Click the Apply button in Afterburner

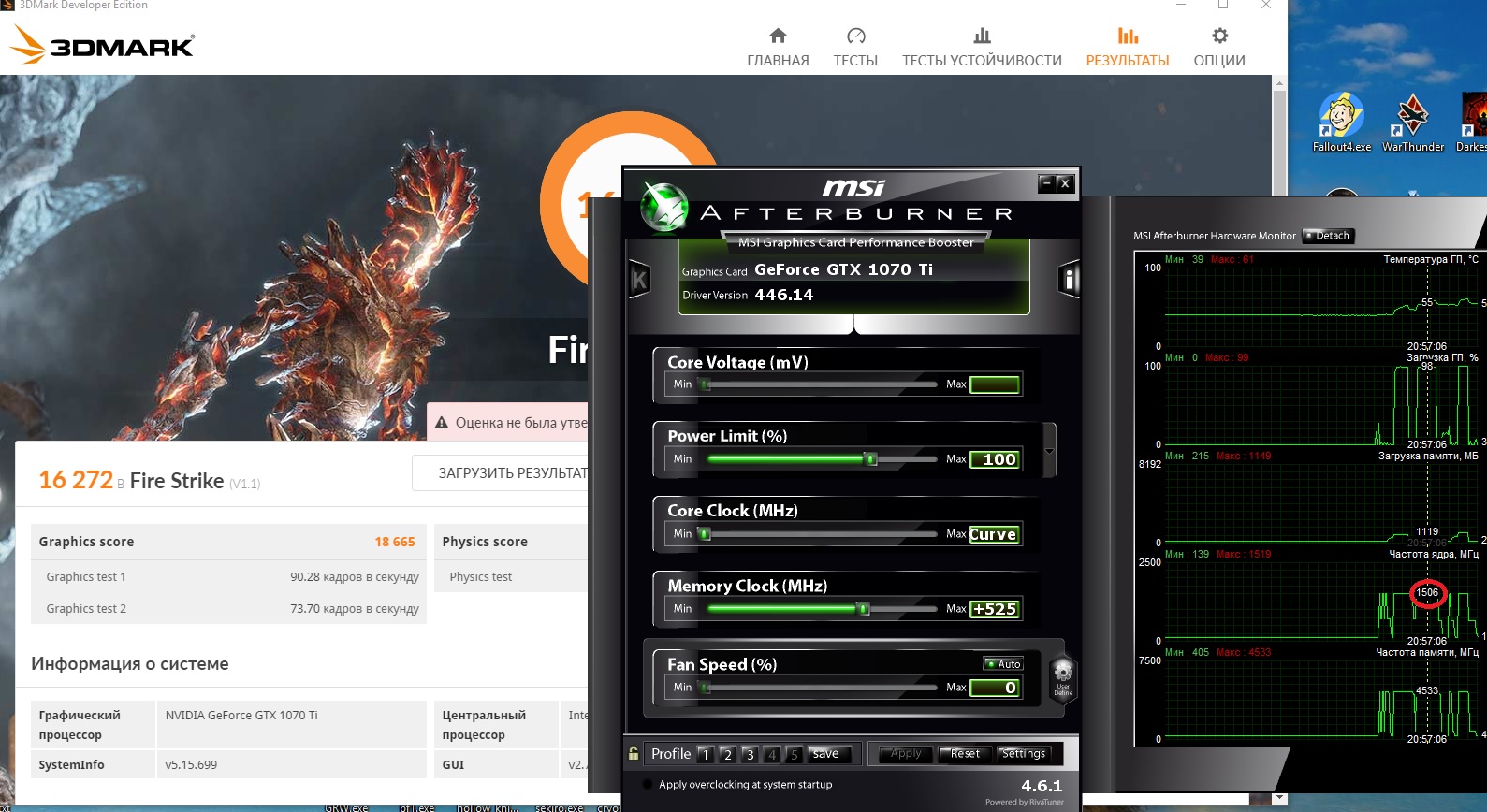(x=906, y=754)
